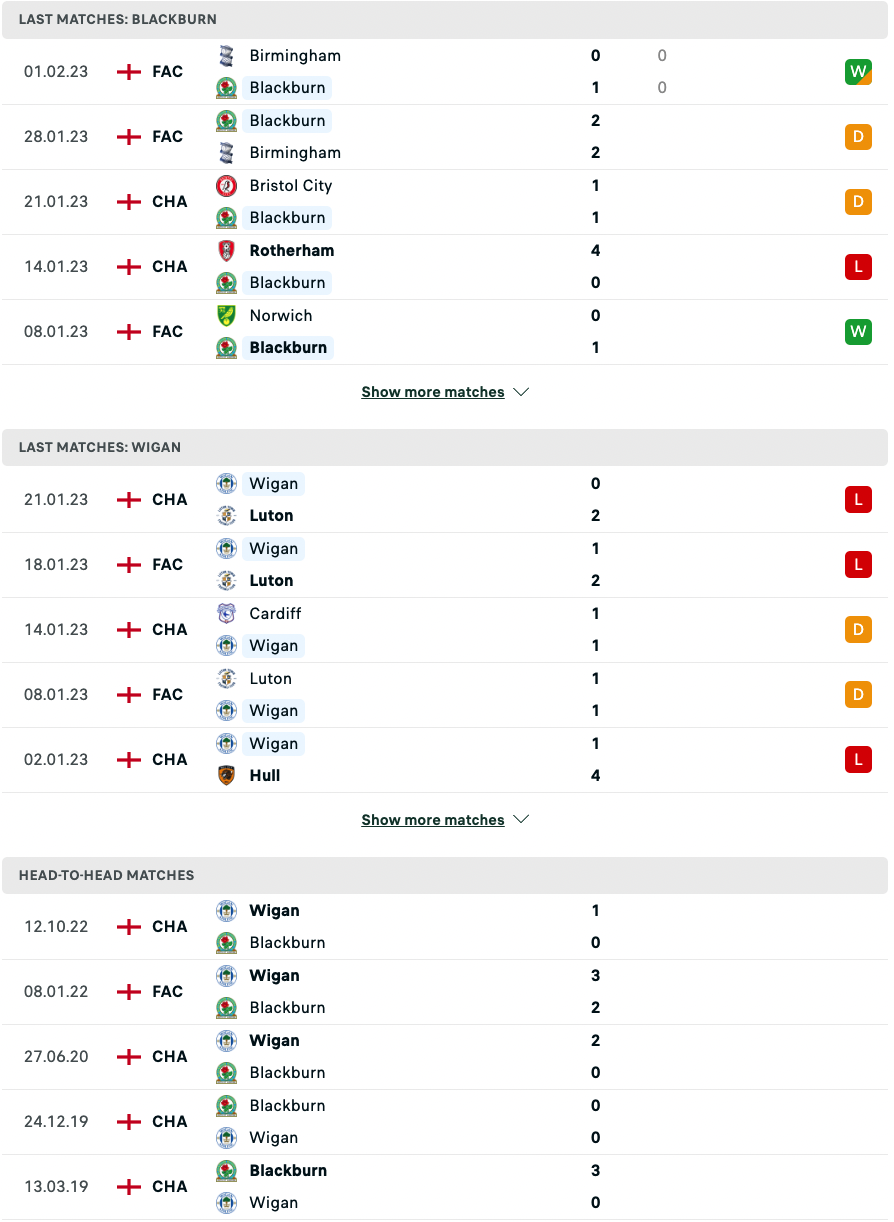The width and height of the screenshot is (894, 1222).
Task: Click the Norwich club crest icon
Action: [x=227, y=316]
